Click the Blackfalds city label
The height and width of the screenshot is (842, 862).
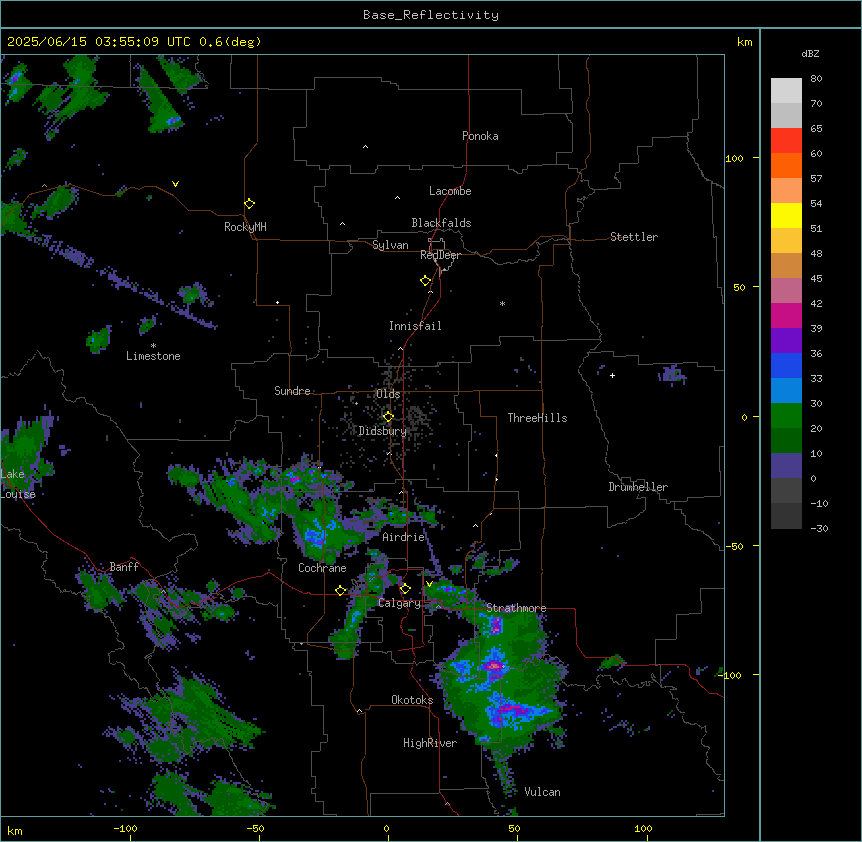click(x=441, y=223)
